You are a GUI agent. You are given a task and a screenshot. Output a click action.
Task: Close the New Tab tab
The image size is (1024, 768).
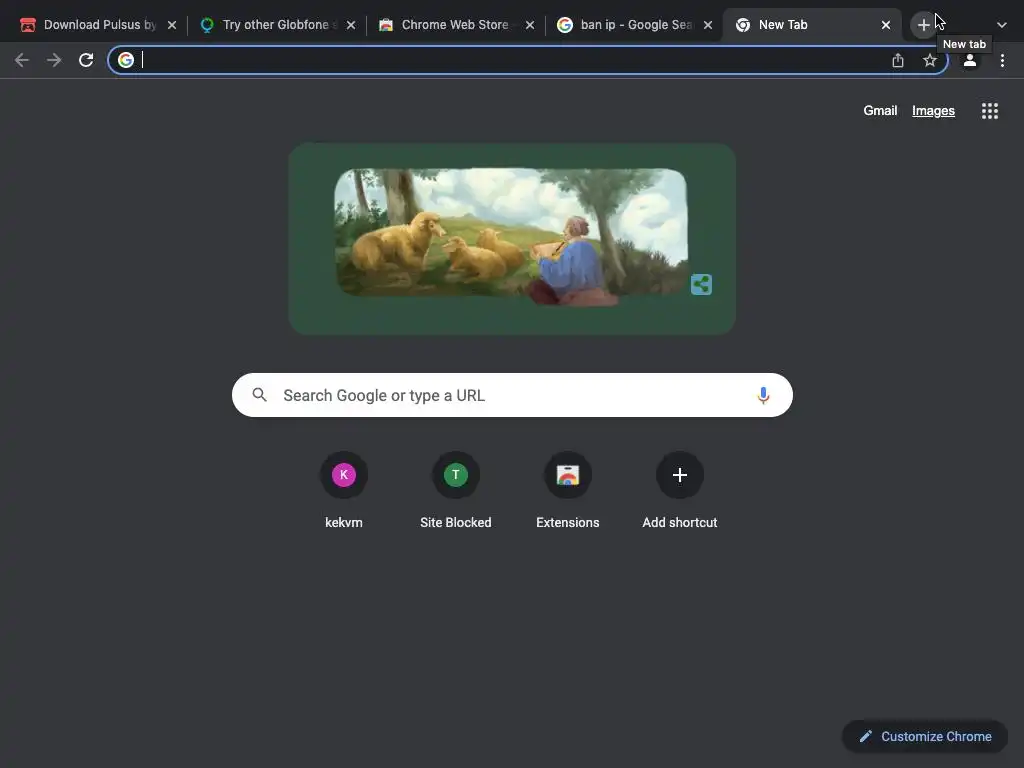pos(886,25)
